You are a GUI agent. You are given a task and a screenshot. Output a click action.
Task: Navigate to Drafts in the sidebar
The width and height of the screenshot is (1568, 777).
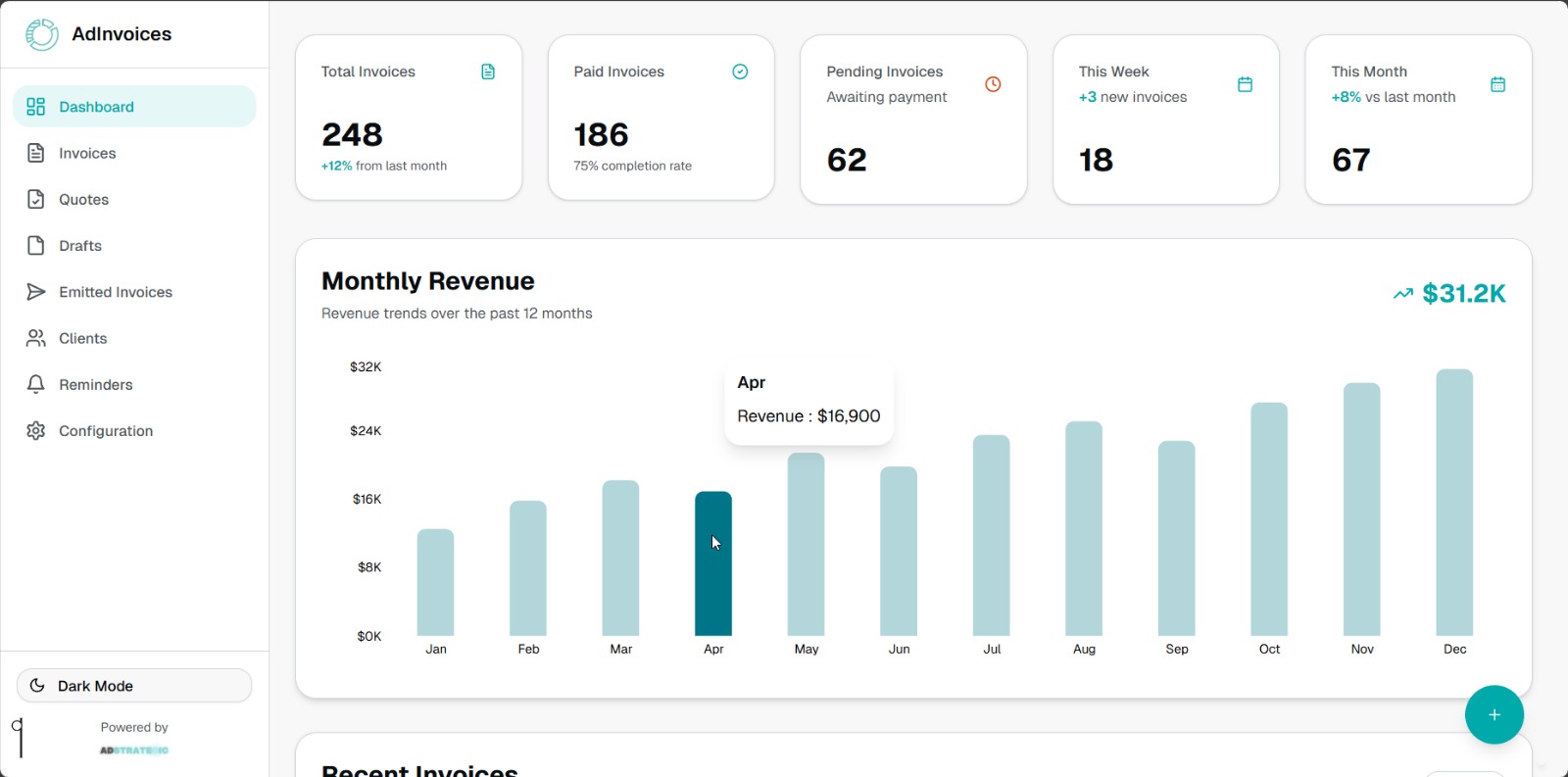pyautogui.click(x=80, y=246)
